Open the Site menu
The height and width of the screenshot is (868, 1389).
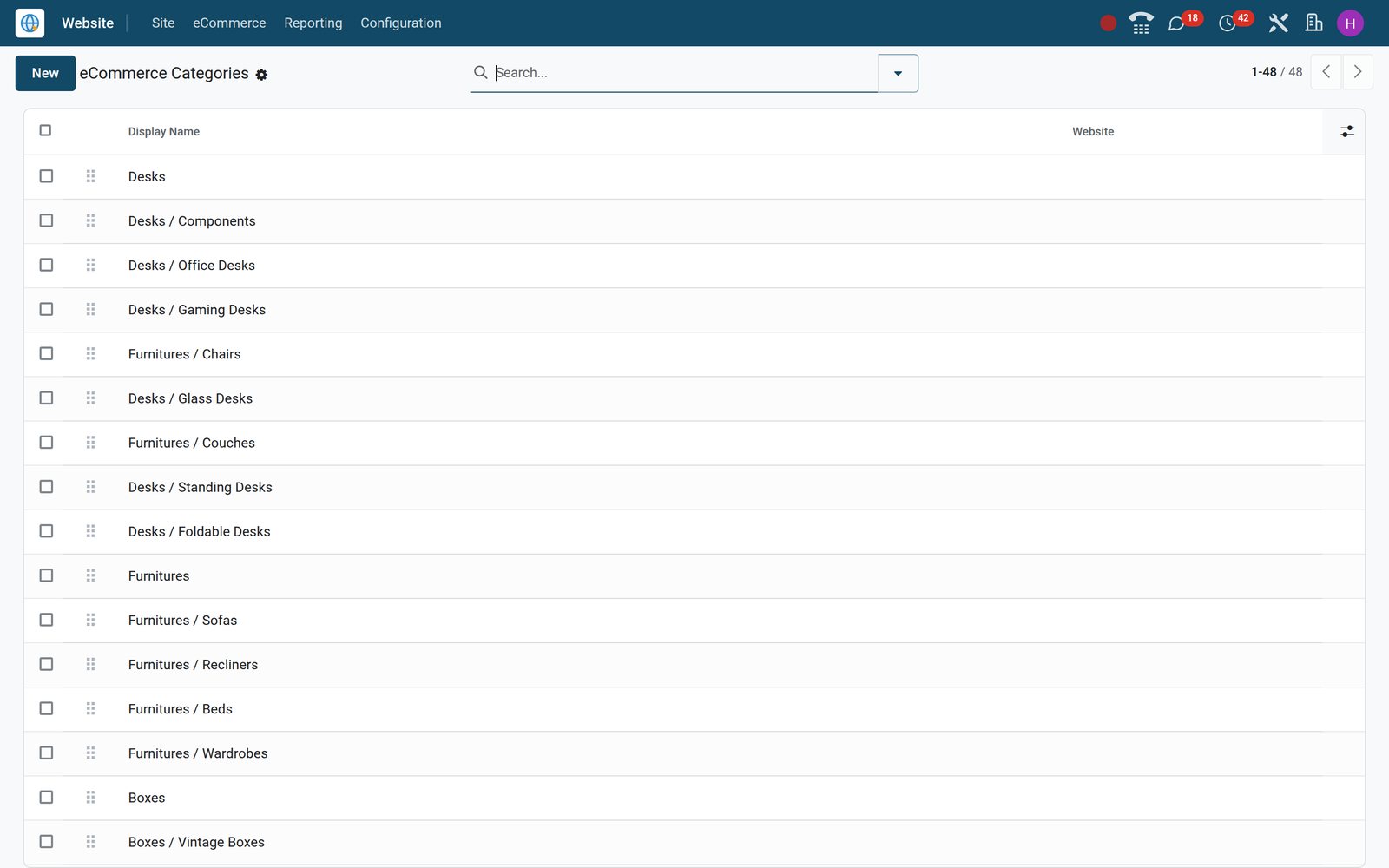pos(163,23)
